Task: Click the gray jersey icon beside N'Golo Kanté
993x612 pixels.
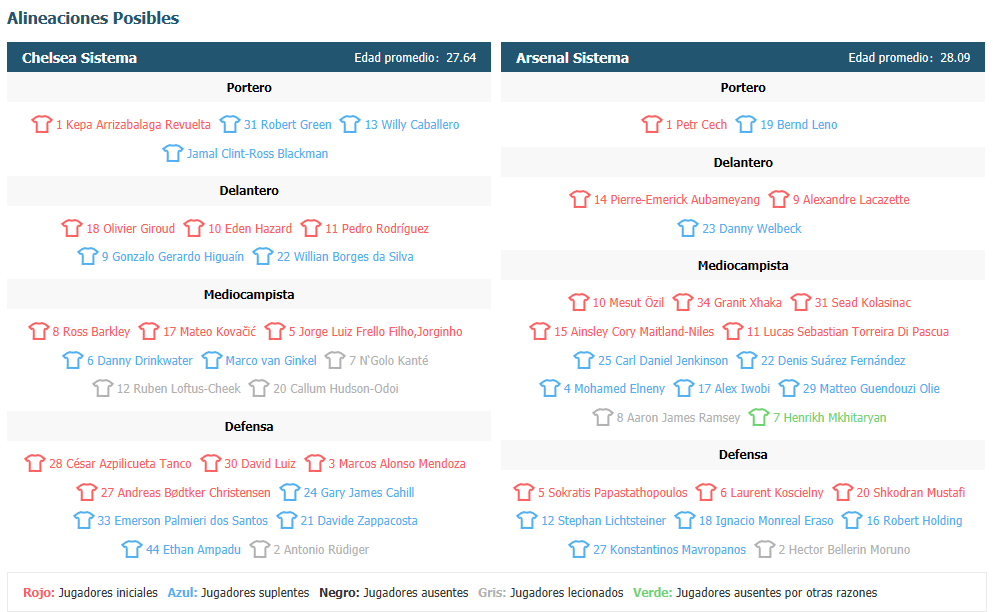Action: tap(335, 360)
